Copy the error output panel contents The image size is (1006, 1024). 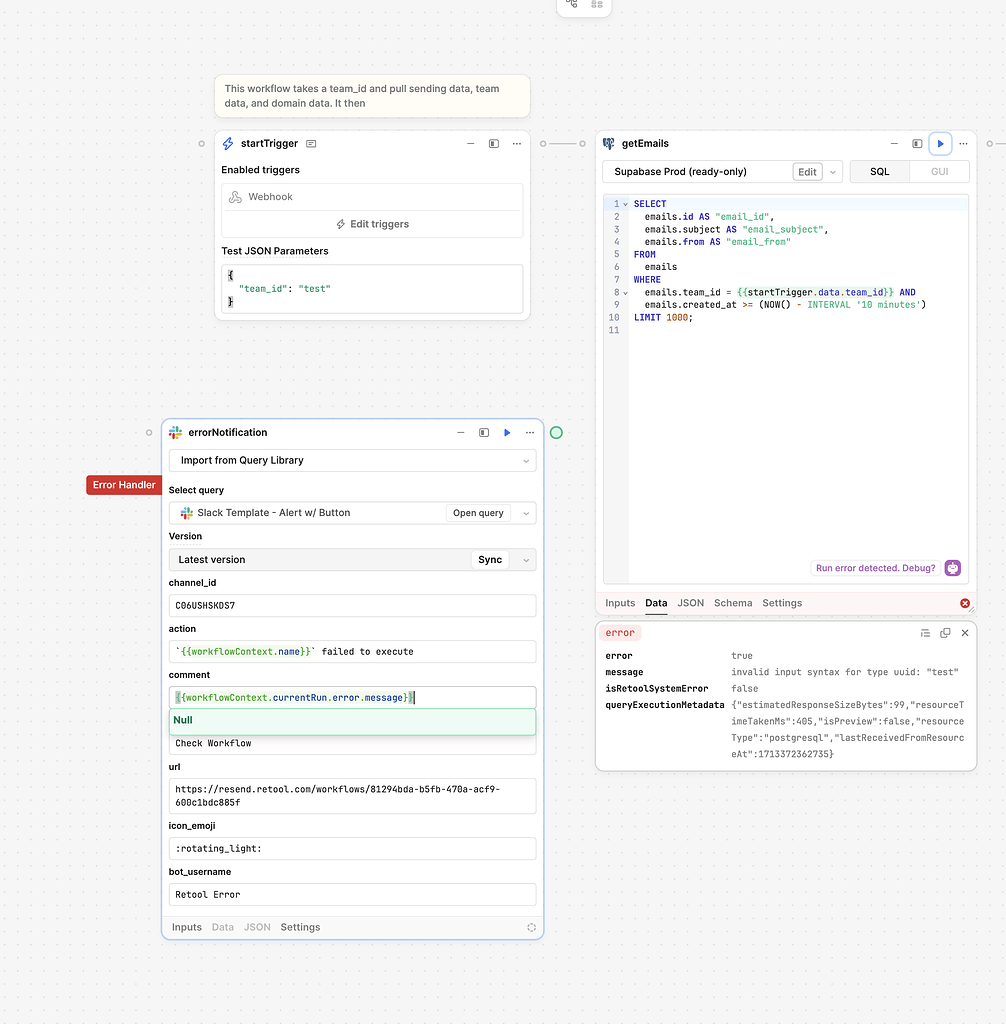(x=945, y=632)
